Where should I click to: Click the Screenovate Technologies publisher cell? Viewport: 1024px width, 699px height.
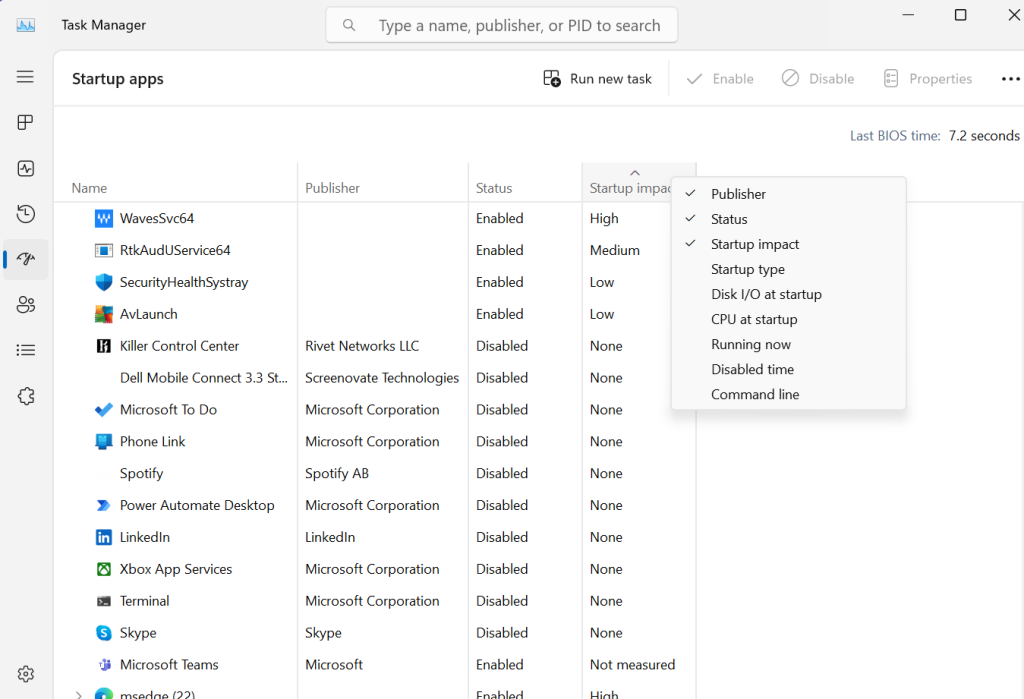pyautogui.click(x=382, y=378)
